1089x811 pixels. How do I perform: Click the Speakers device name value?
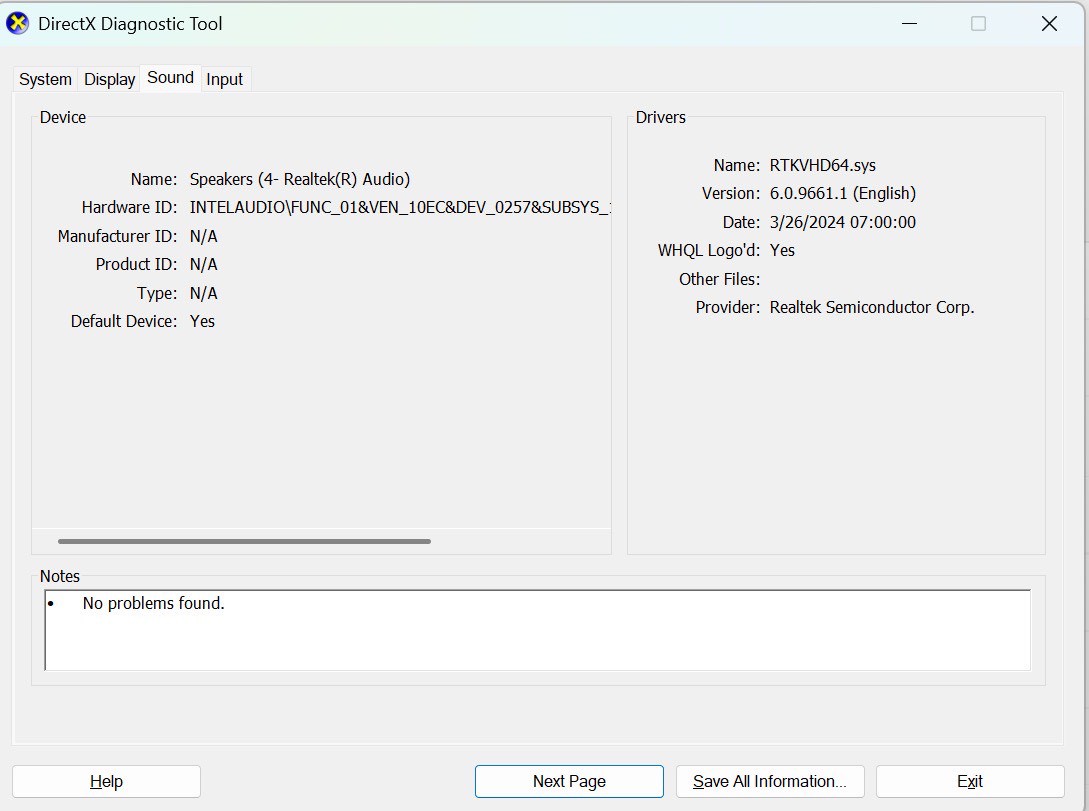tap(301, 179)
